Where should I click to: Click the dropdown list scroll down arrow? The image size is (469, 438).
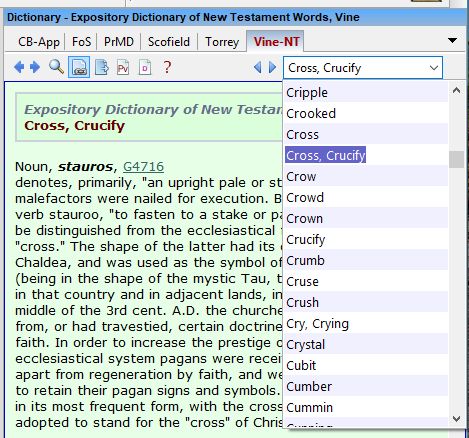[x=456, y=418]
